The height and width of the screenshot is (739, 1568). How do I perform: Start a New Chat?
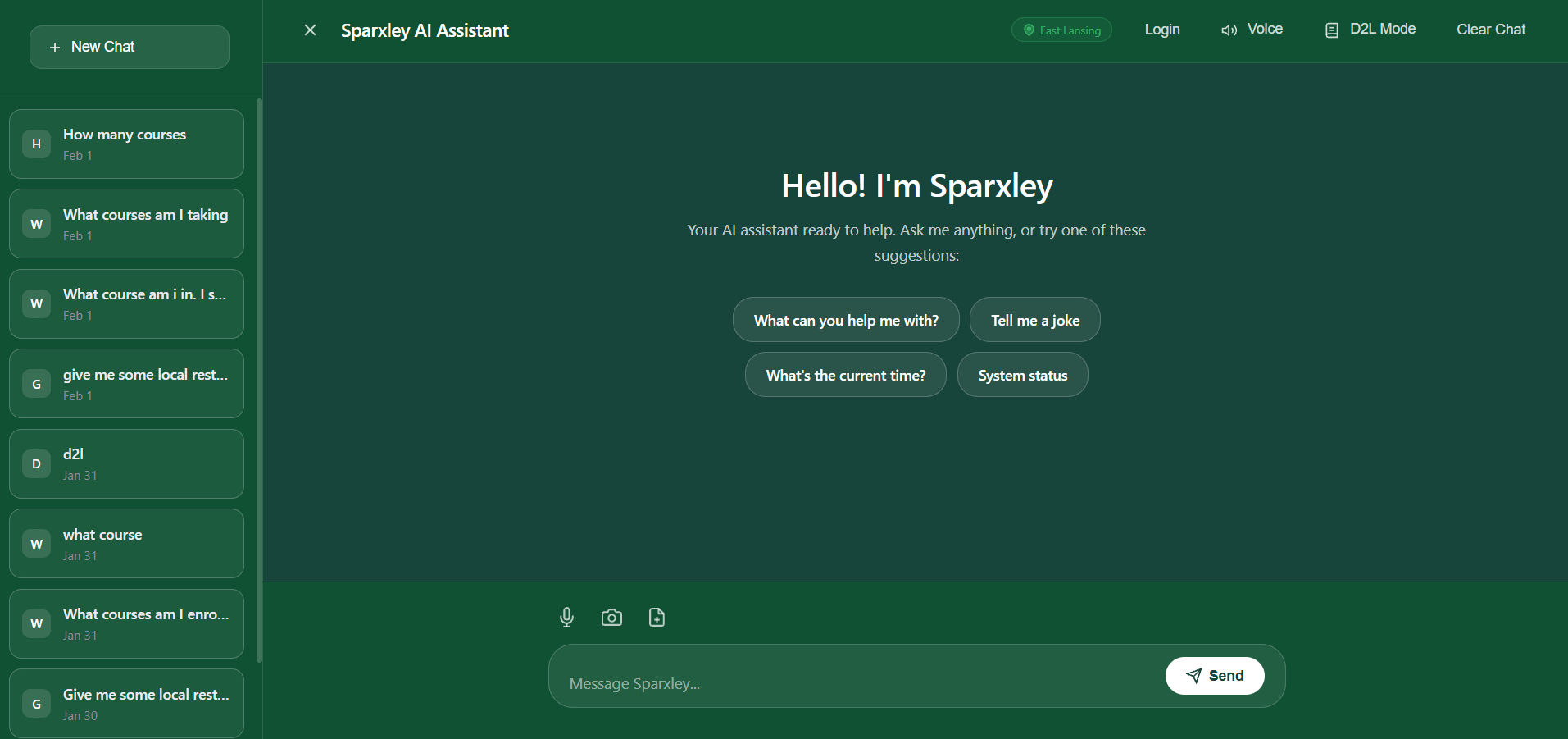click(x=130, y=47)
